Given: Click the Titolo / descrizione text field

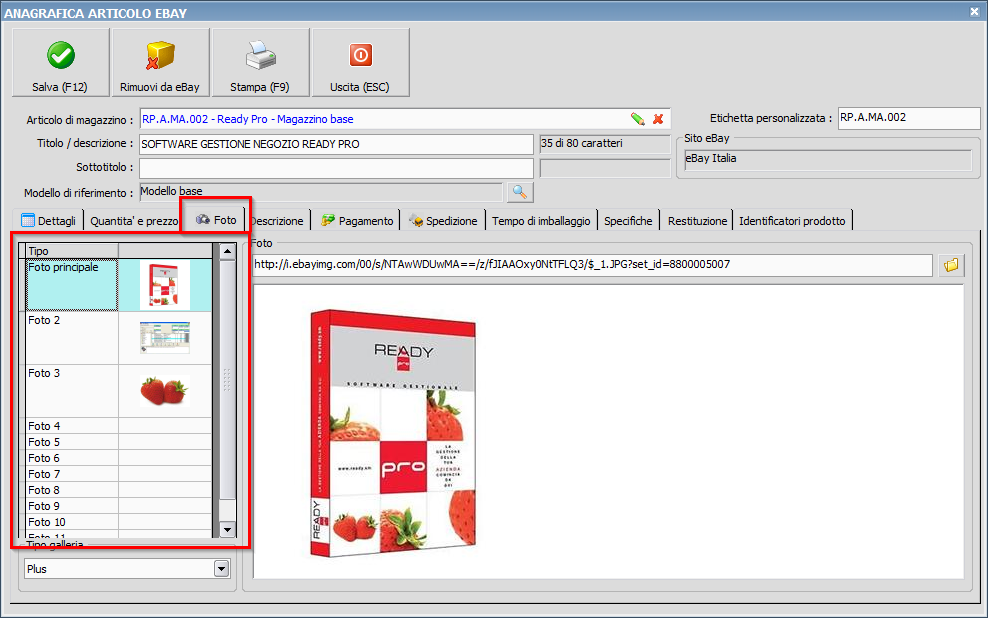Looking at the screenshot, I should tap(336, 144).
